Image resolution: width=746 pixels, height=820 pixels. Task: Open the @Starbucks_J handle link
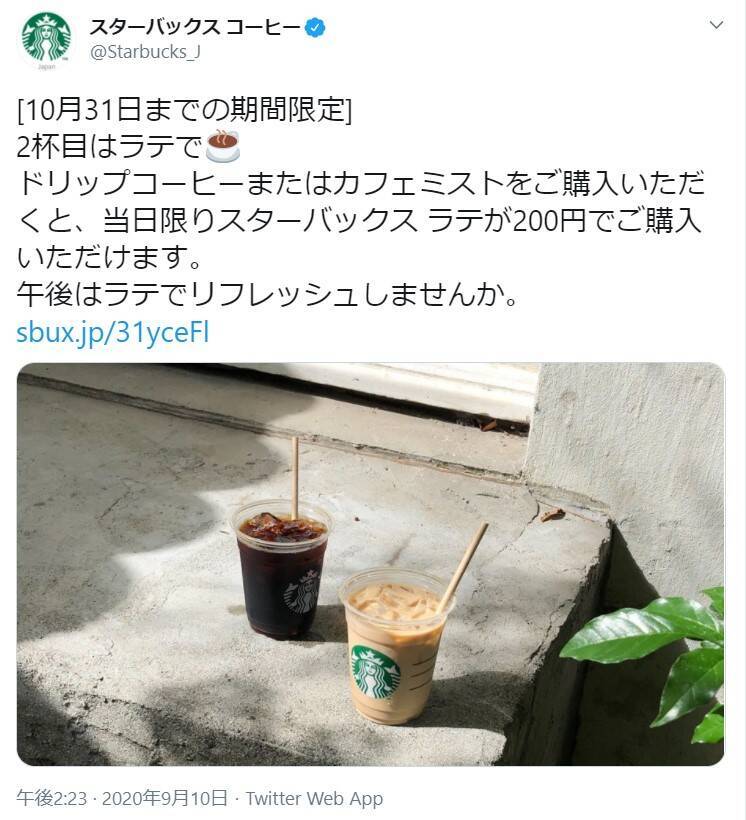(145, 52)
